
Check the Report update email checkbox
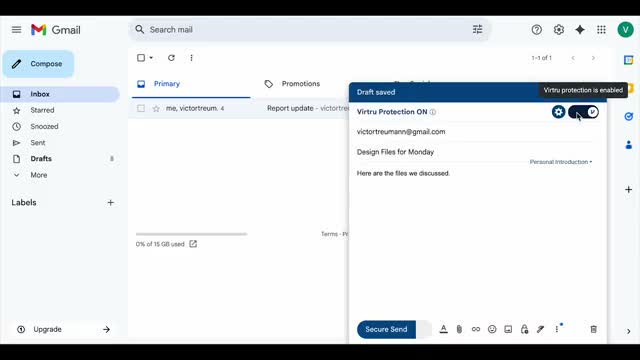[141, 108]
